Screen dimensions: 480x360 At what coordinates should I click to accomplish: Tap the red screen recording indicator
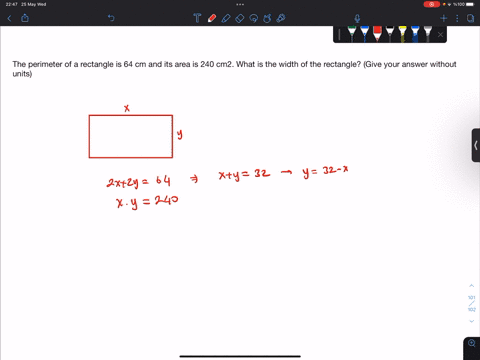(432, 4)
